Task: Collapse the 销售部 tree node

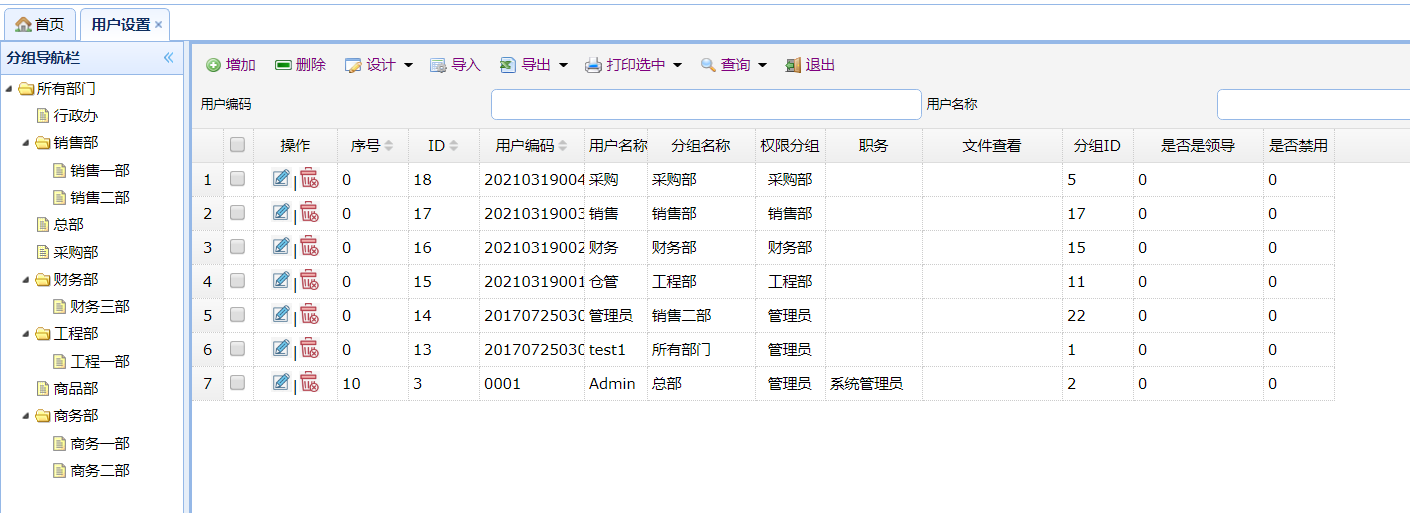Action: click(27, 143)
